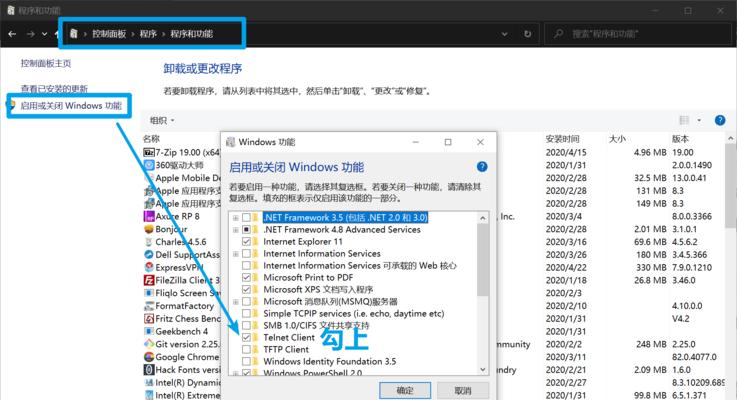Open 查看已安装的更新 link
Screen dimensions: 737x400
click(x=54, y=88)
